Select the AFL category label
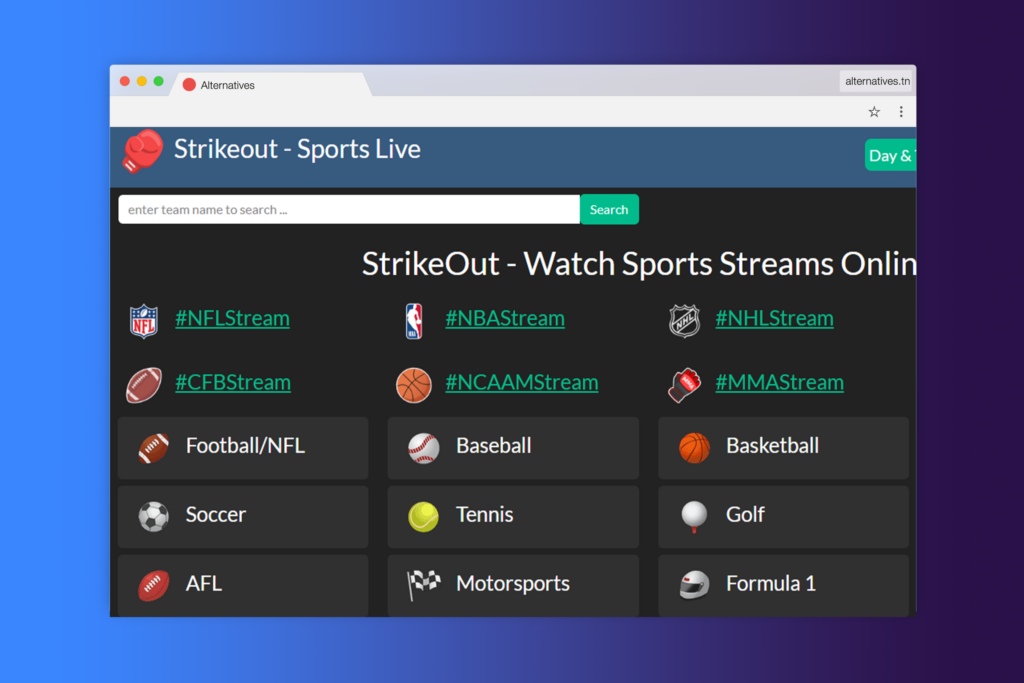The image size is (1024, 683). tap(204, 583)
